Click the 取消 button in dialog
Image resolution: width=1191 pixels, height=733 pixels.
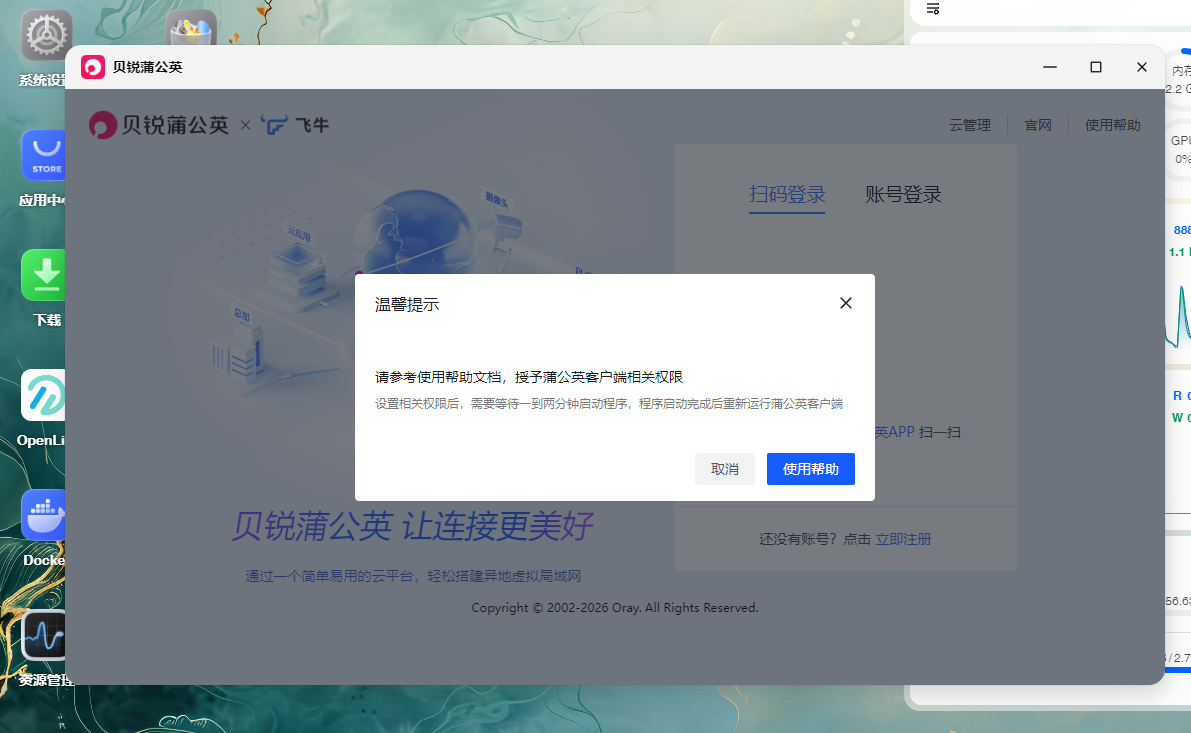click(x=725, y=469)
